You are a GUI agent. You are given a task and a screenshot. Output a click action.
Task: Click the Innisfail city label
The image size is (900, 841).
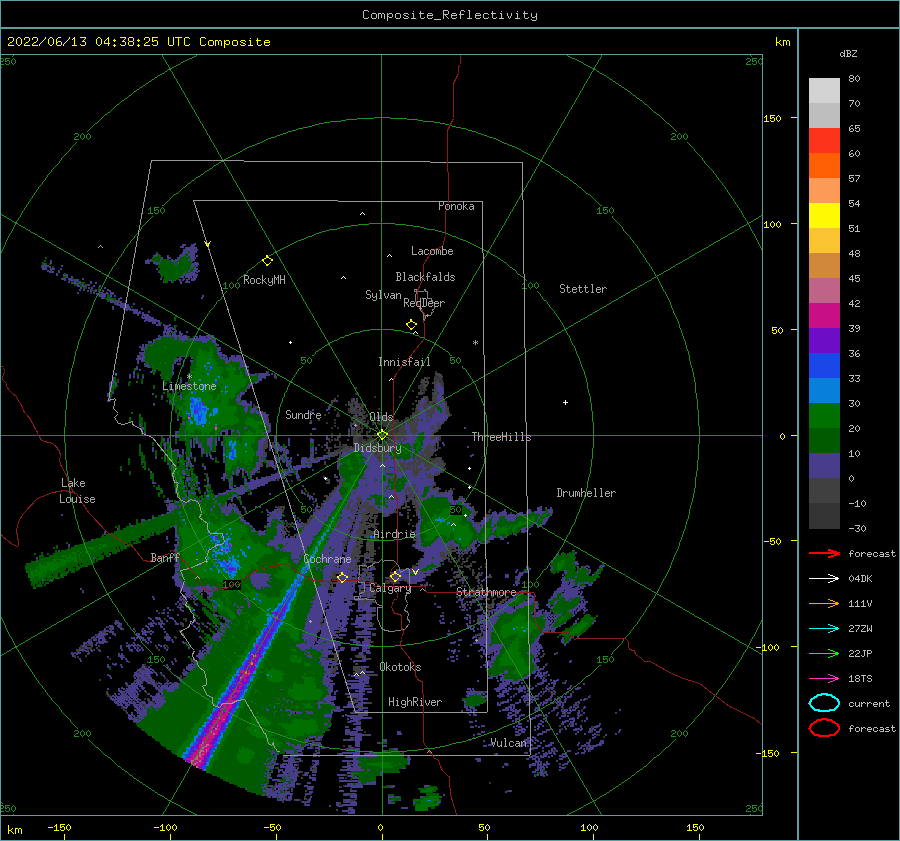(x=404, y=362)
